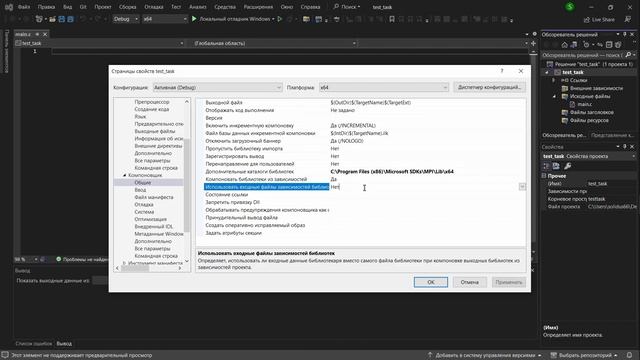Open the Конфигурация combo box in the dialog
This screenshot has width=640, height=360.
click(x=217, y=87)
